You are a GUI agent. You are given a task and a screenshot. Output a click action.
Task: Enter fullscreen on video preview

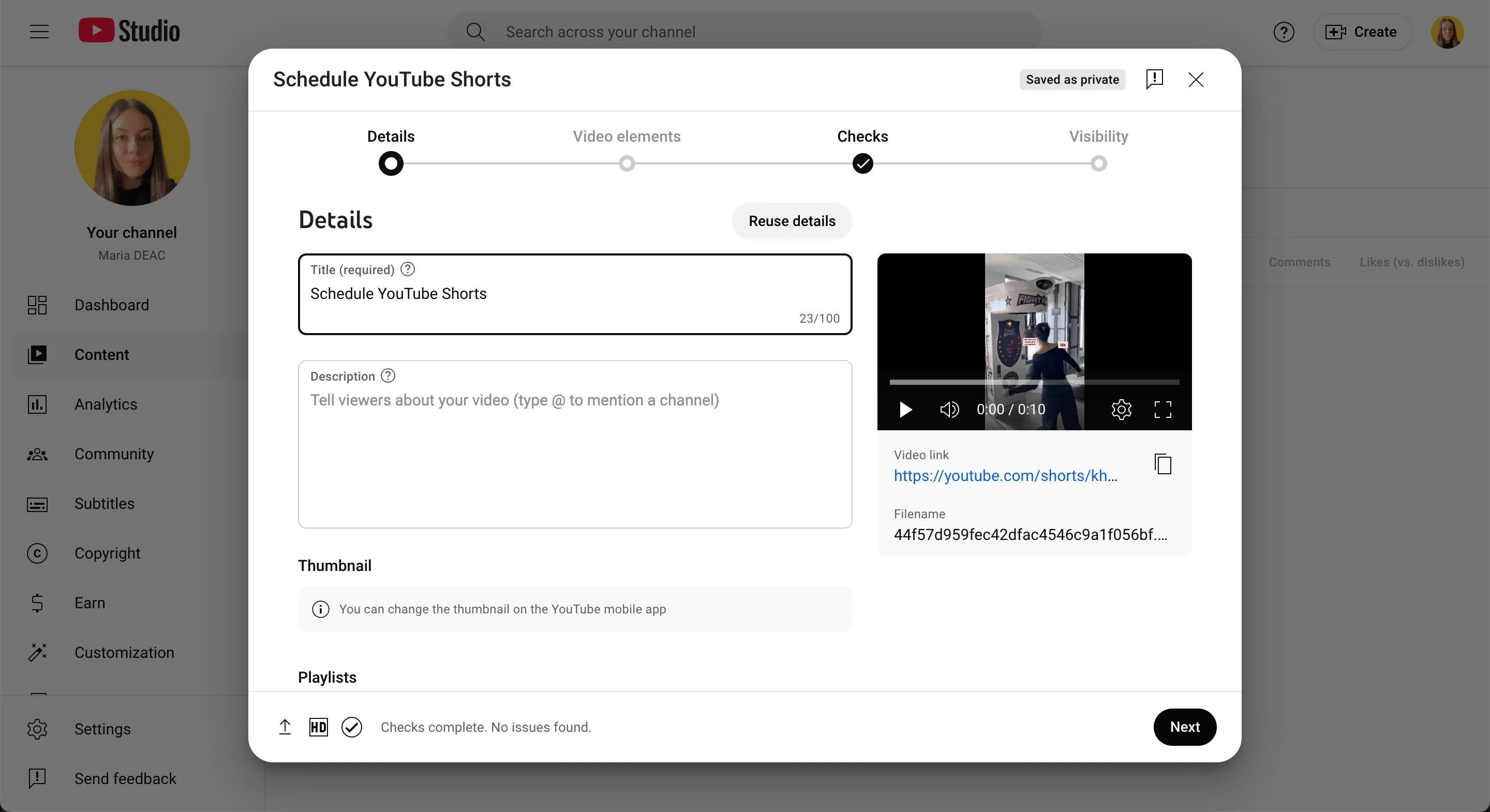pos(1162,410)
